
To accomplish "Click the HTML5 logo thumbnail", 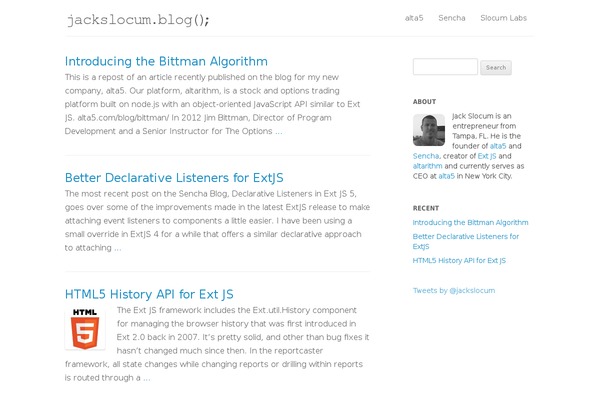I will point(85,328).
